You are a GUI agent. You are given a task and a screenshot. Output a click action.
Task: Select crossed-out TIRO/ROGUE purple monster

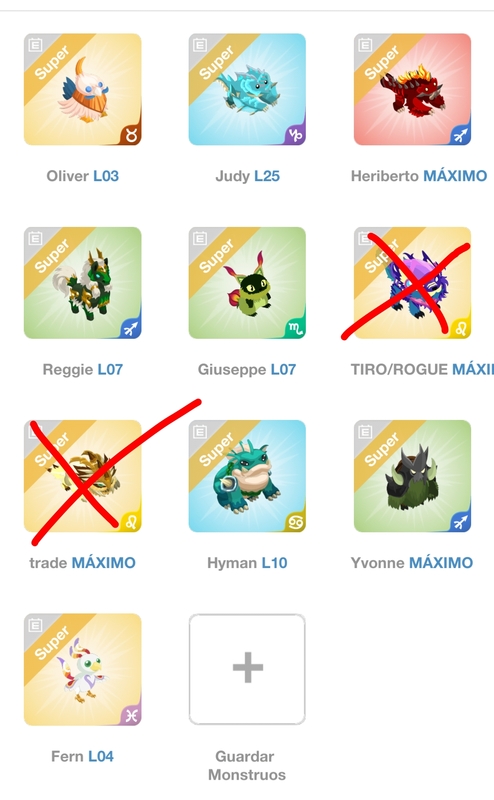coord(412,283)
